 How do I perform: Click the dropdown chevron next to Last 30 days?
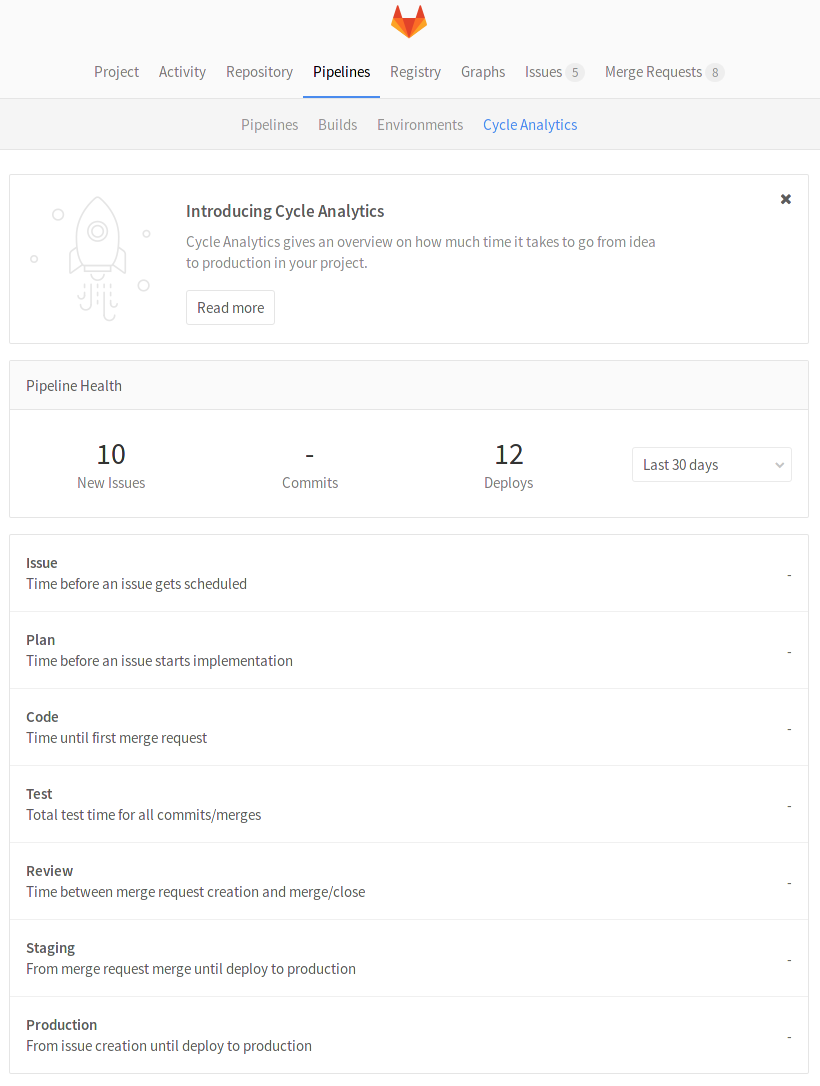tap(779, 464)
